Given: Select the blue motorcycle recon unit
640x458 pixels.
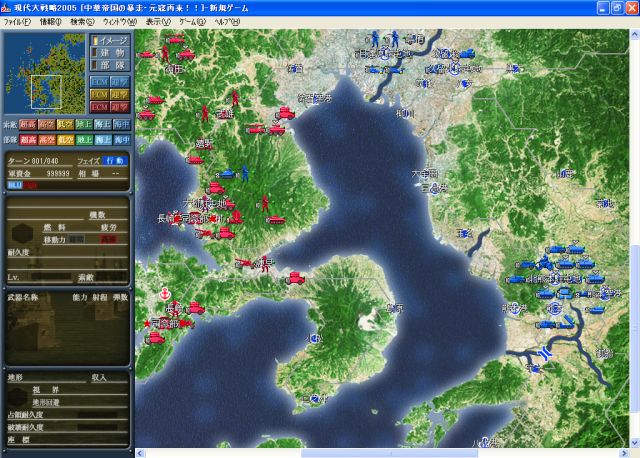Looking at the screenshot, I should click(545, 262).
